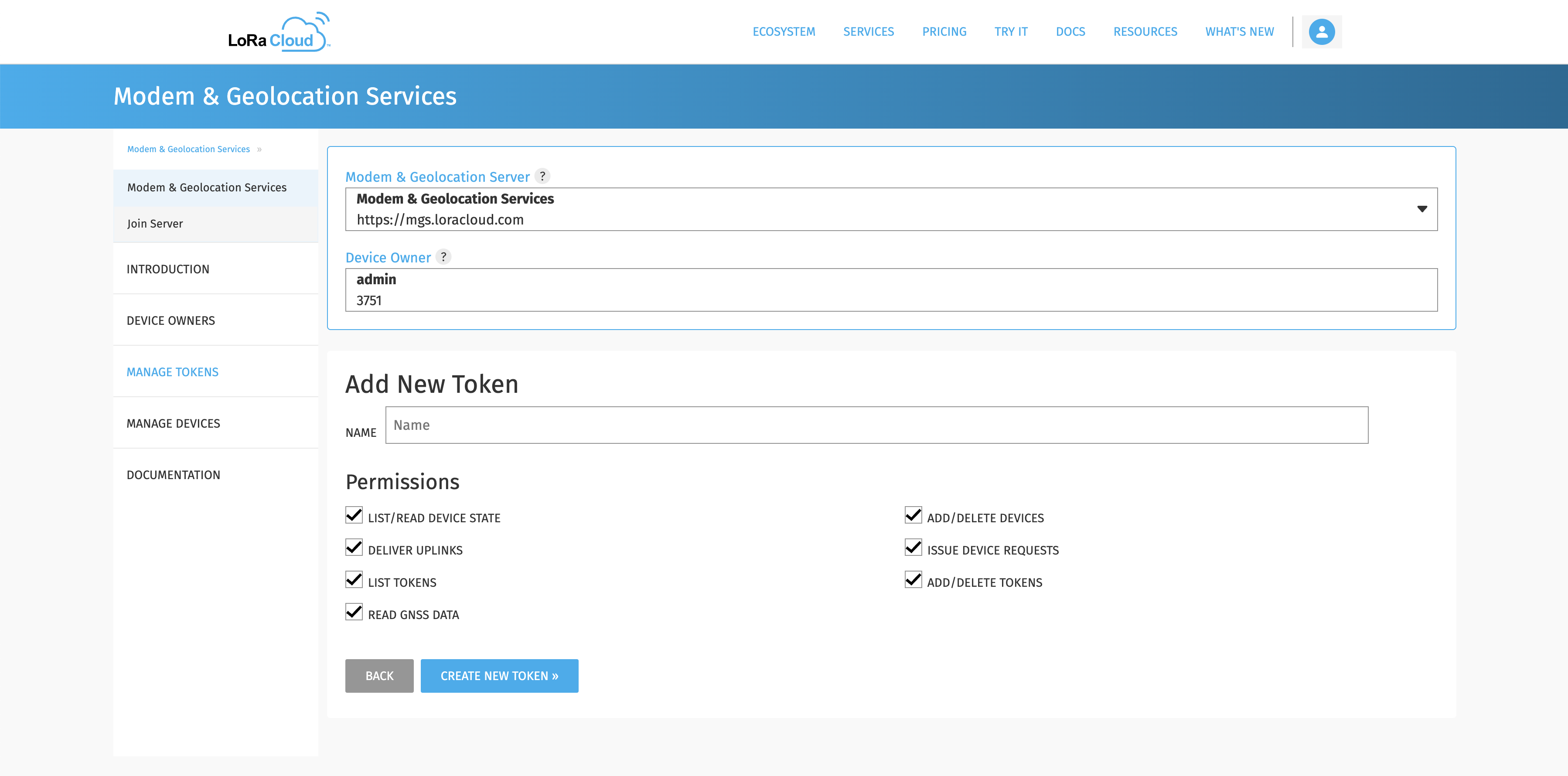This screenshot has width=1568, height=776.
Task: Uncheck Add/Delete Devices permission
Action: point(913,515)
